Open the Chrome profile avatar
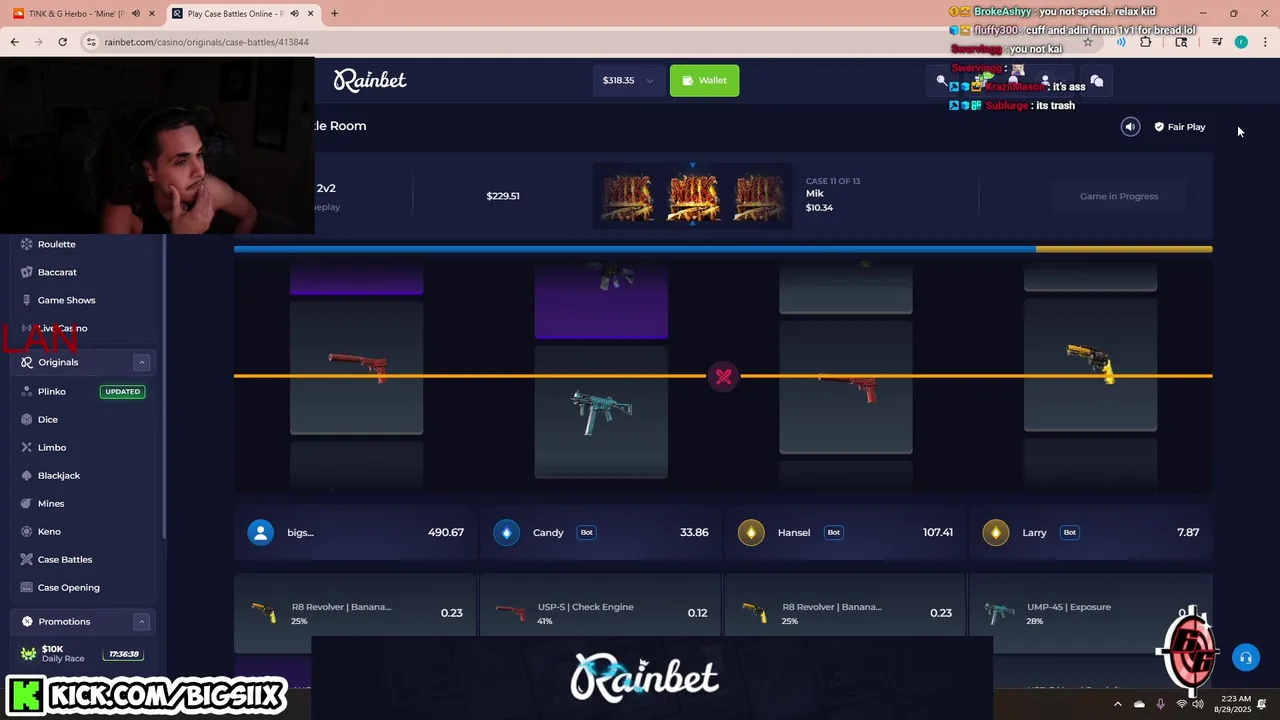Viewport: 1280px width, 720px height. 1241,42
